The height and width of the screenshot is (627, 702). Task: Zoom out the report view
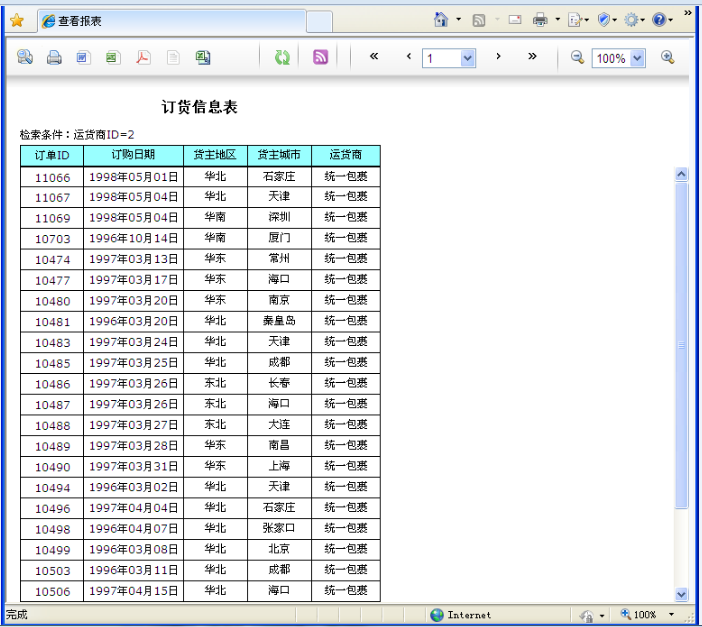click(x=578, y=57)
